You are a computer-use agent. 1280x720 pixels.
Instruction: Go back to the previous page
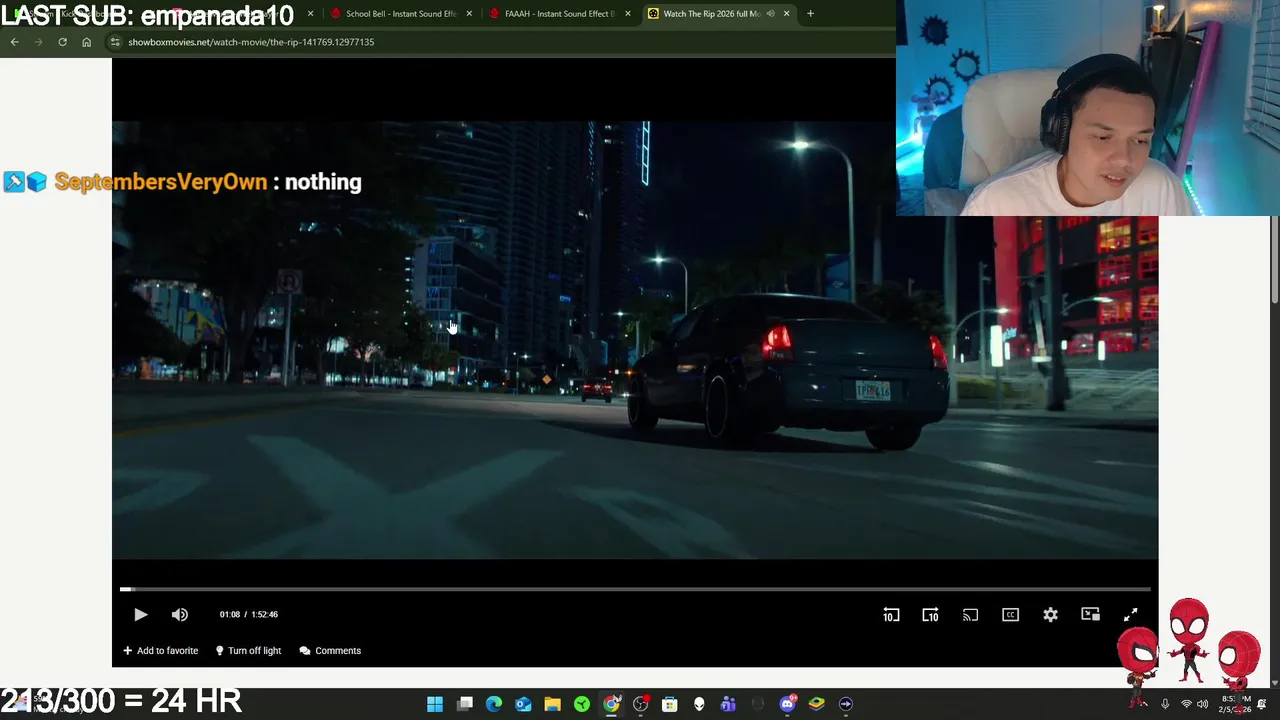[14, 42]
